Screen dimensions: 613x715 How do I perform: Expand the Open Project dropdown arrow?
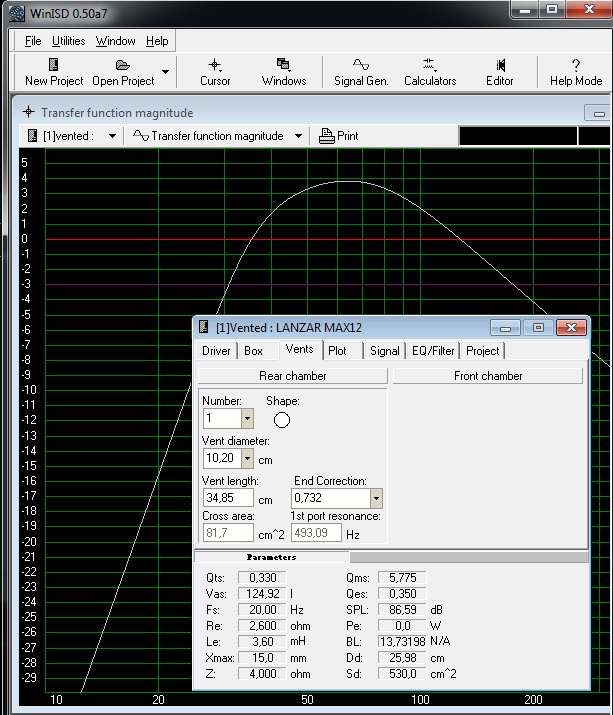tap(165, 72)
